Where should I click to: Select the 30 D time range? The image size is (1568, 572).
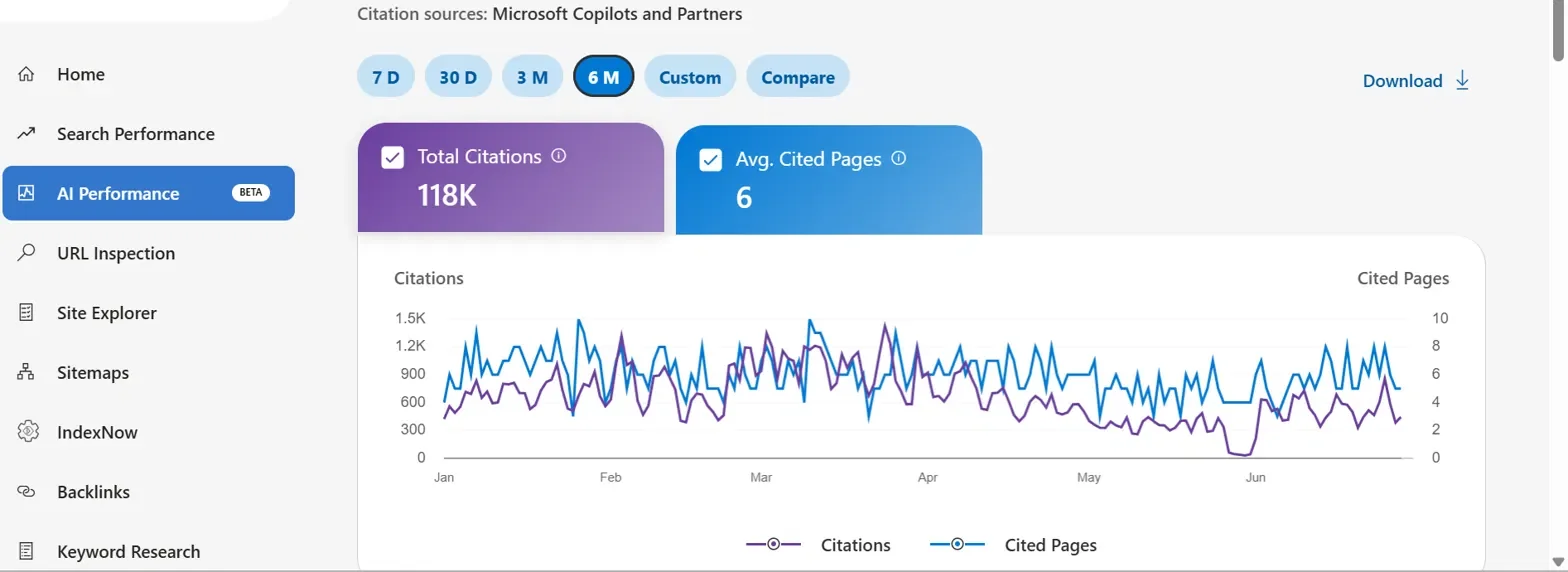[458, 77]
